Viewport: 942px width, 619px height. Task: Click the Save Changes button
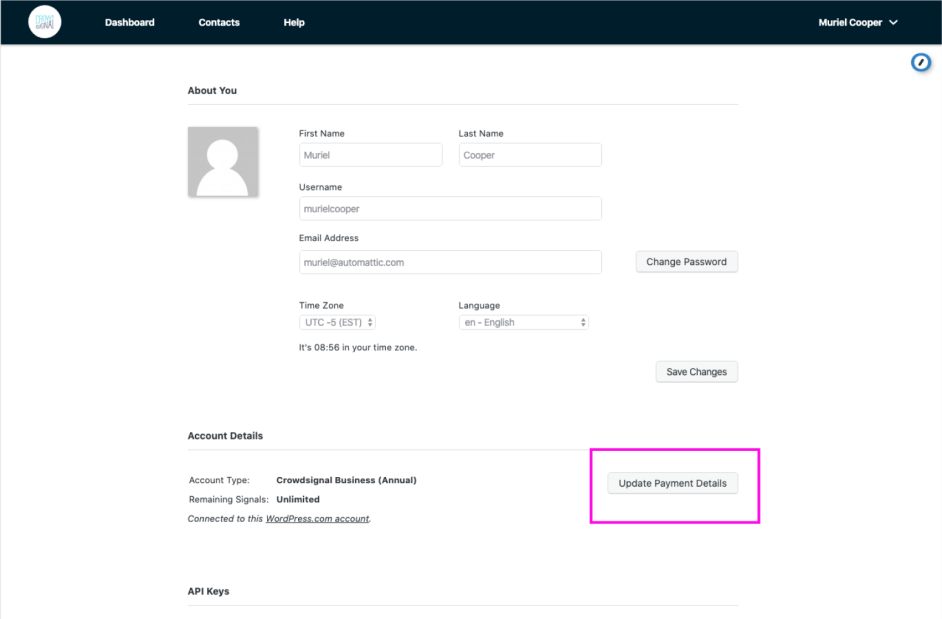point(696,372)
